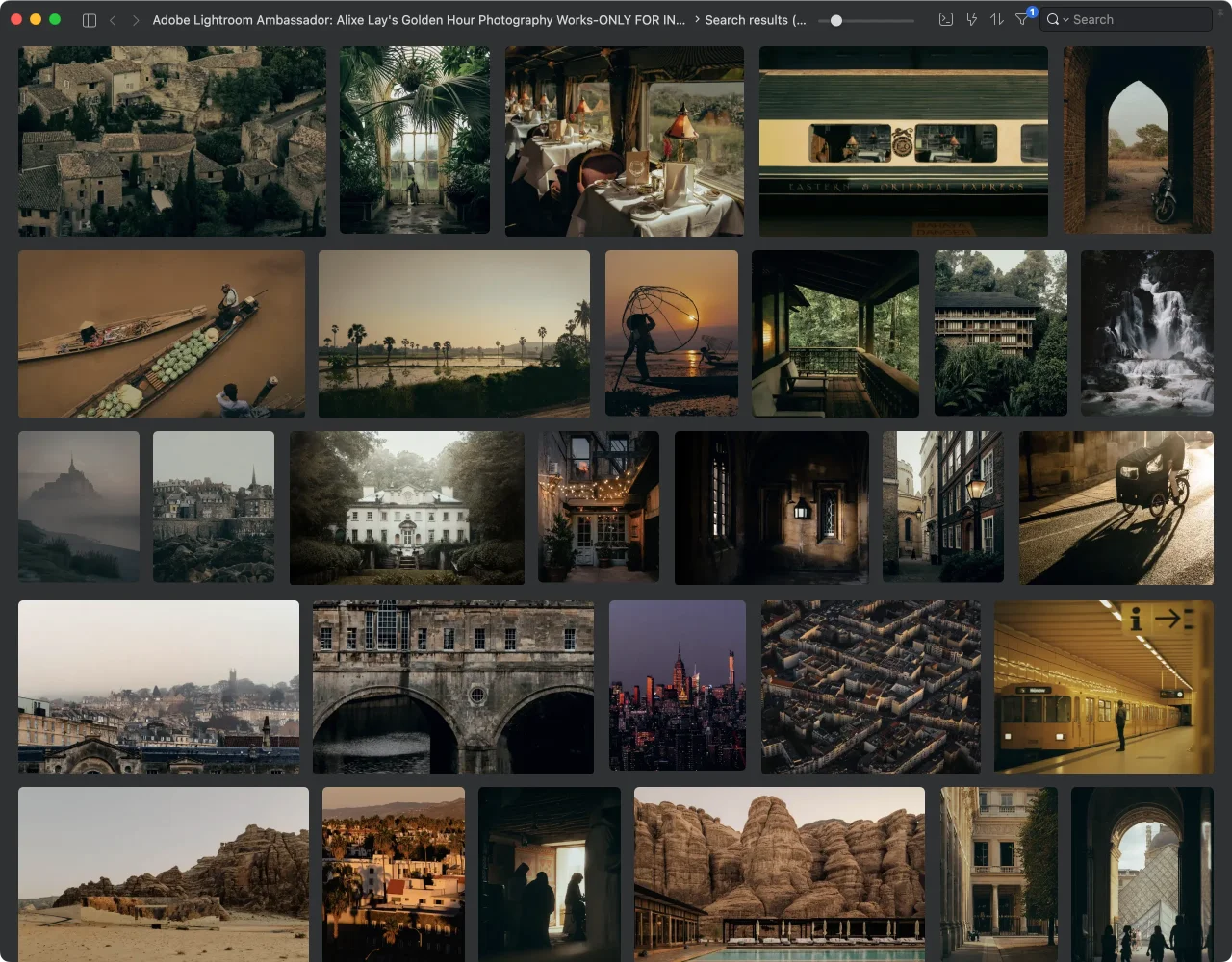Image resolution: width=1232 pixels, height=962 pixels.
Task: Go forward to next view
Action: pos(136,20)
